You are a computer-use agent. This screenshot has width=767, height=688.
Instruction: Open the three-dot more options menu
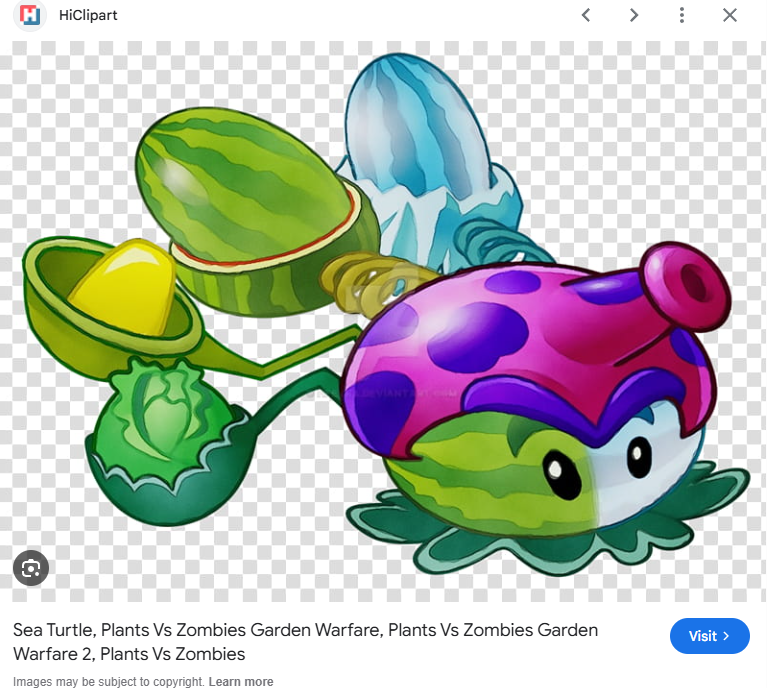682,16
